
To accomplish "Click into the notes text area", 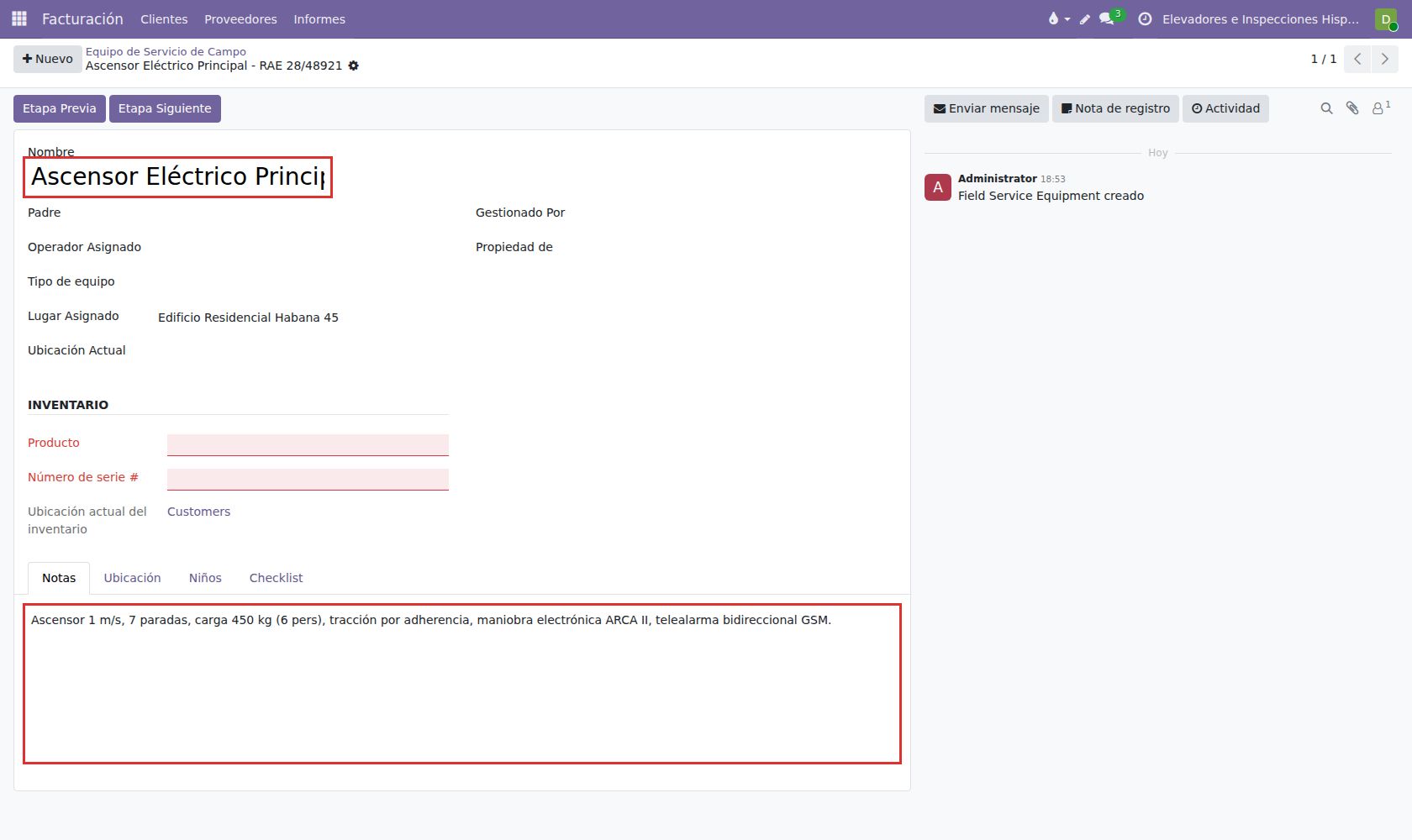I will 462,684.
